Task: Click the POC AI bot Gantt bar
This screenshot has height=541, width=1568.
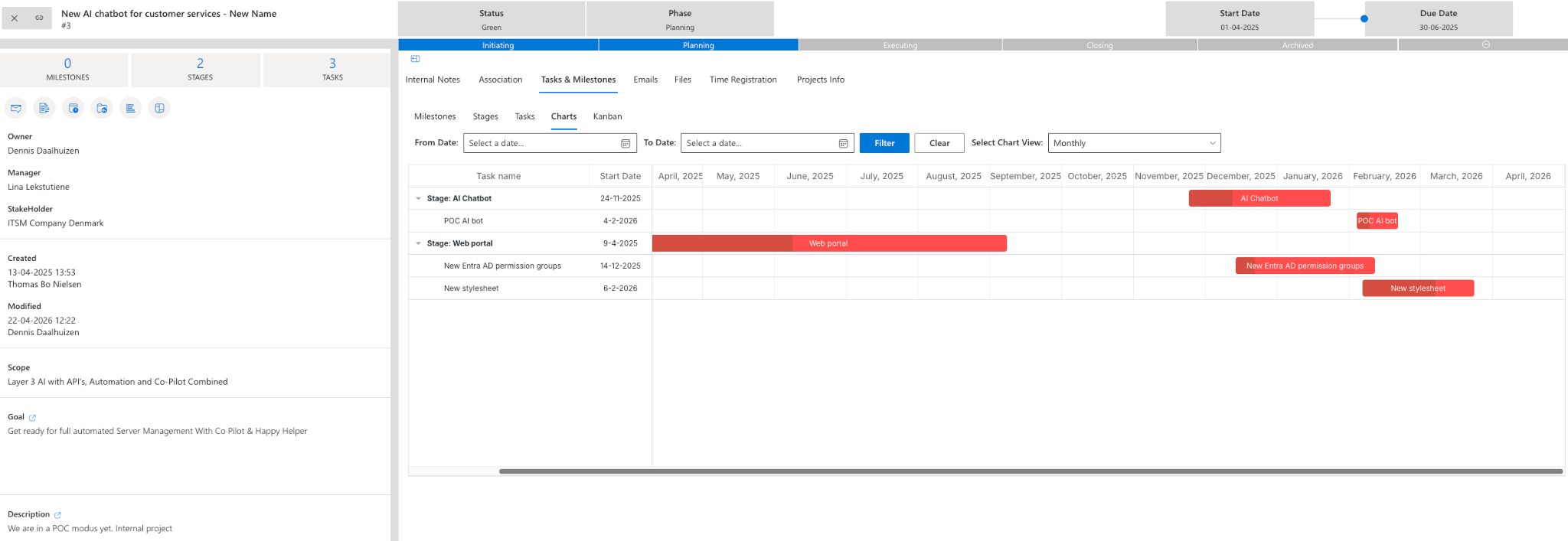Action: point(1377,220)
